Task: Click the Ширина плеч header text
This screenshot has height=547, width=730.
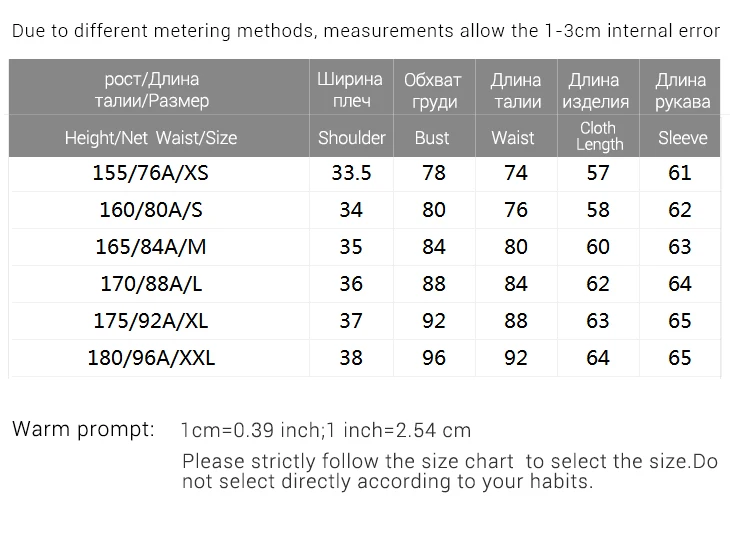Action: (x=350, y=90)
